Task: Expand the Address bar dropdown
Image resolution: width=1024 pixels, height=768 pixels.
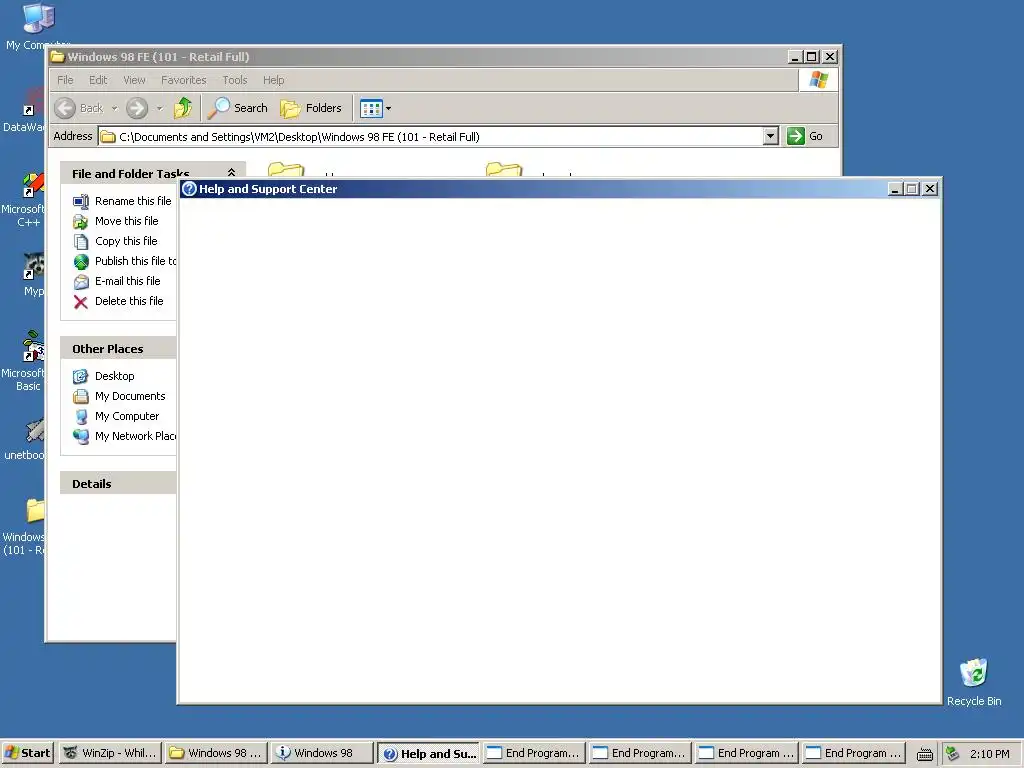Action: pyautogui.click(x=771, y=136)
